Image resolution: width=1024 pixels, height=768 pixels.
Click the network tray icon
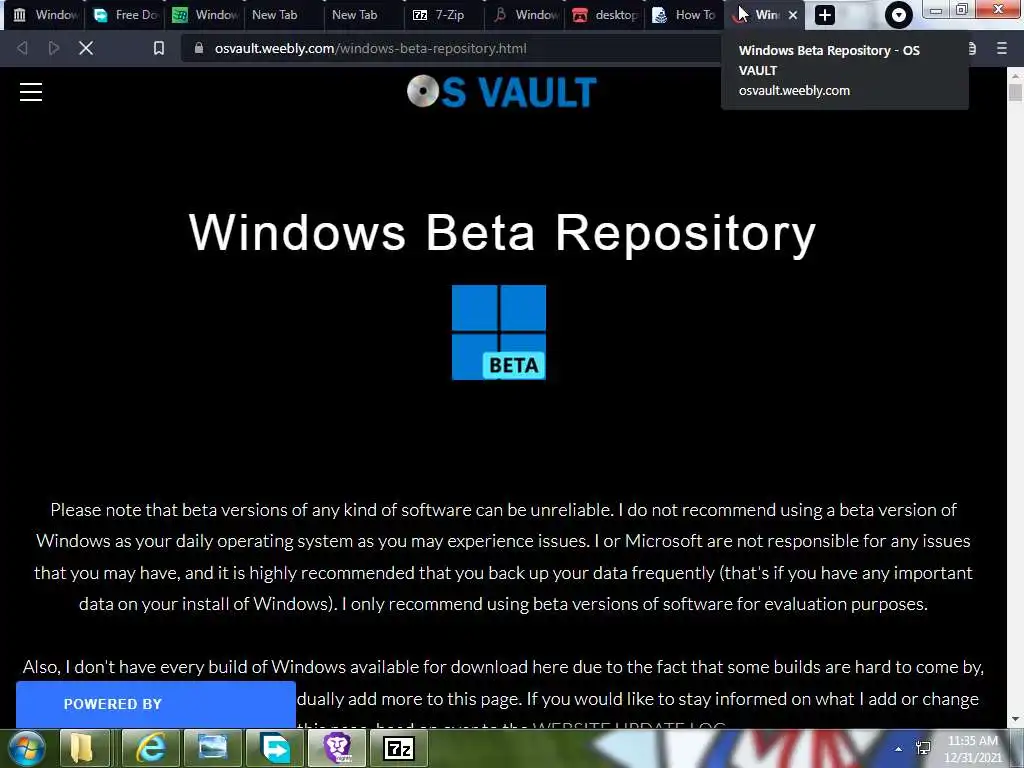(x=923, y=748)
